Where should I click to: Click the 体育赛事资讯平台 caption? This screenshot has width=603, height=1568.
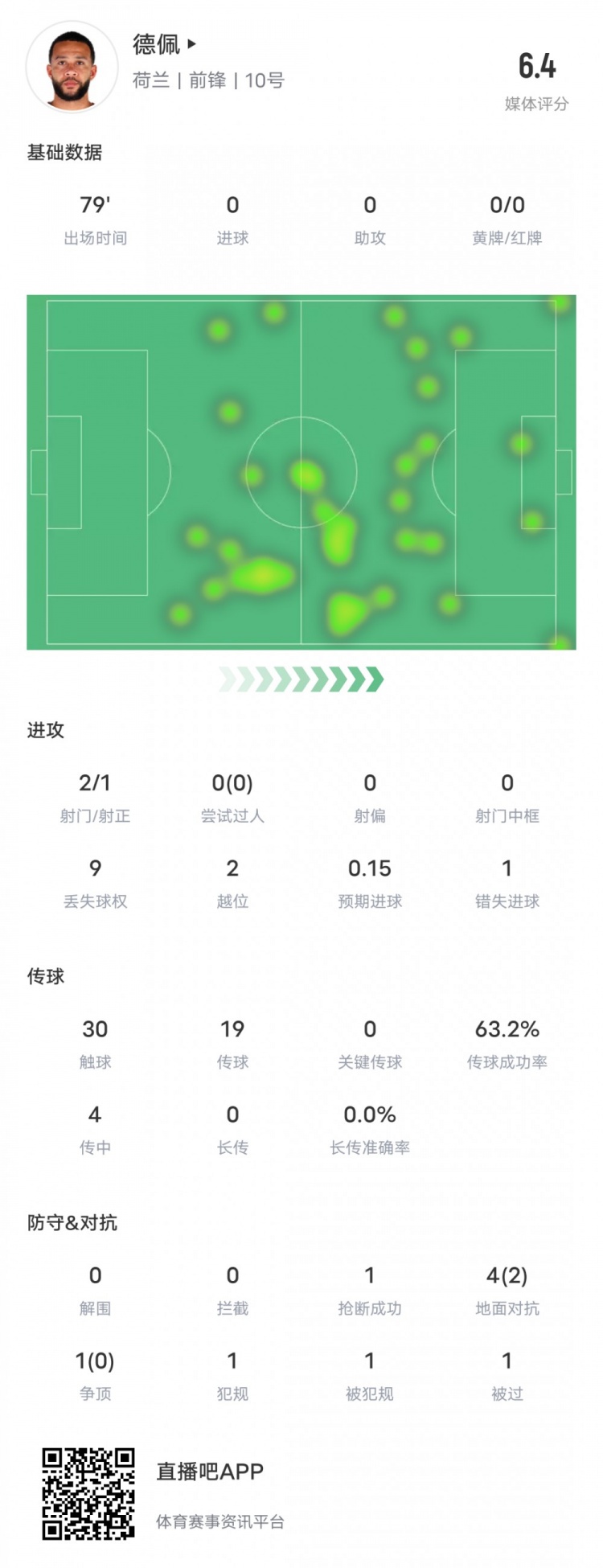(220, 1521)
